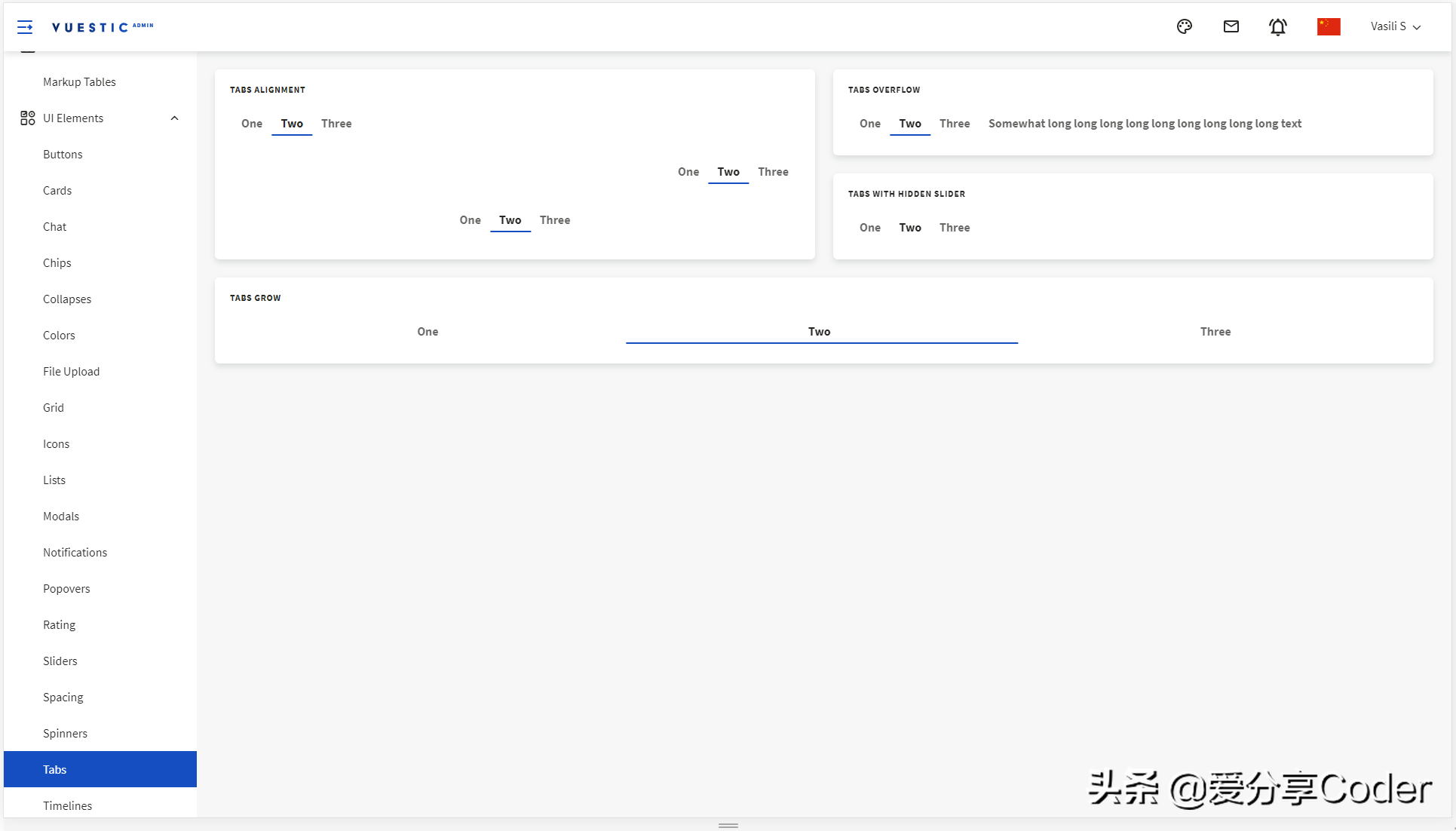The height and width of the screenshot is (831, 1456).
Task: Click the left sidebar collapse toggle
Action: click(x=25, y=25)
